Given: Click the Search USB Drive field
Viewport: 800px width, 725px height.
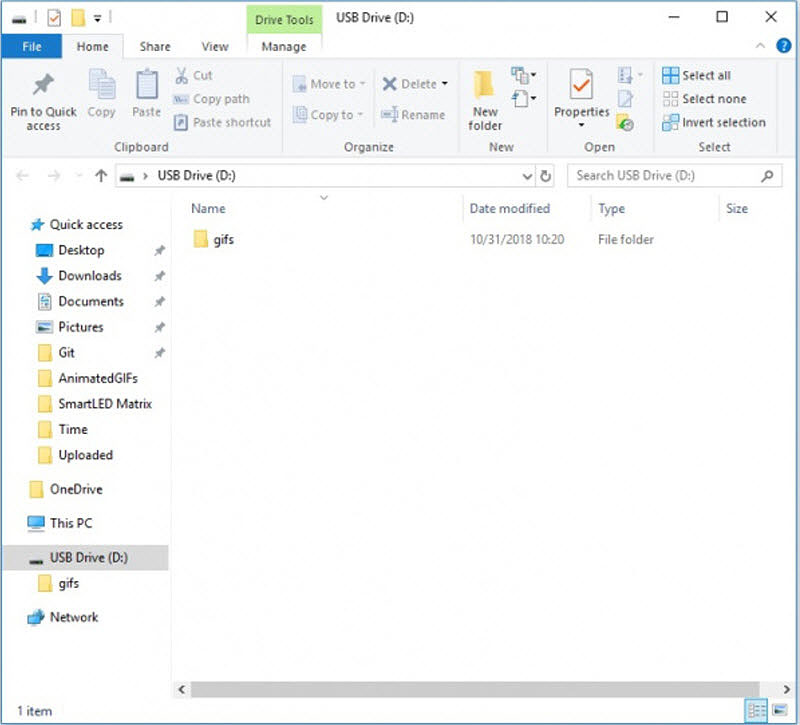Looking at the screenshot, I should coord(665,176).
